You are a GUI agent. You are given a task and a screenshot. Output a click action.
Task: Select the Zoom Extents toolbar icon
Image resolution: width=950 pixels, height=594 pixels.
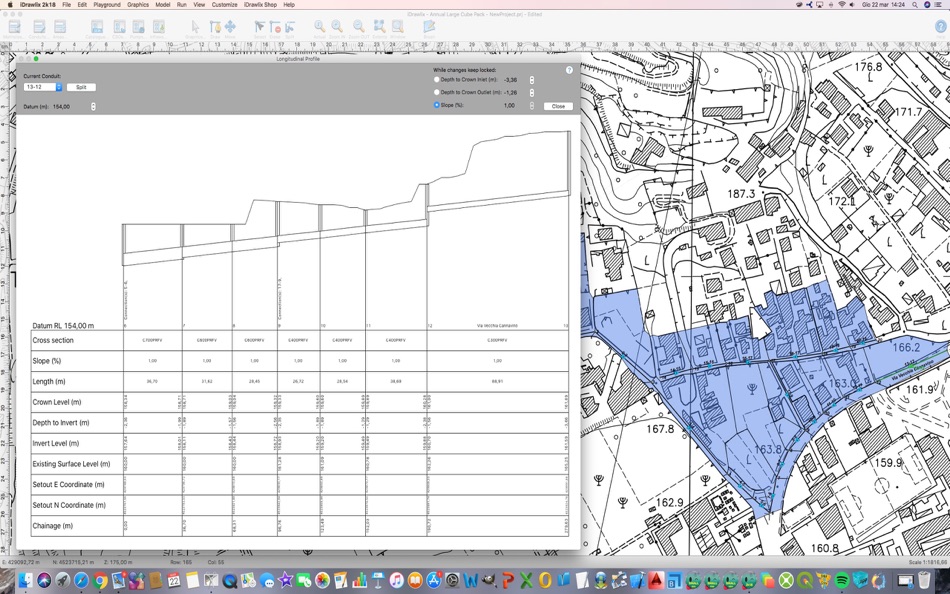[x=379, y=27]
